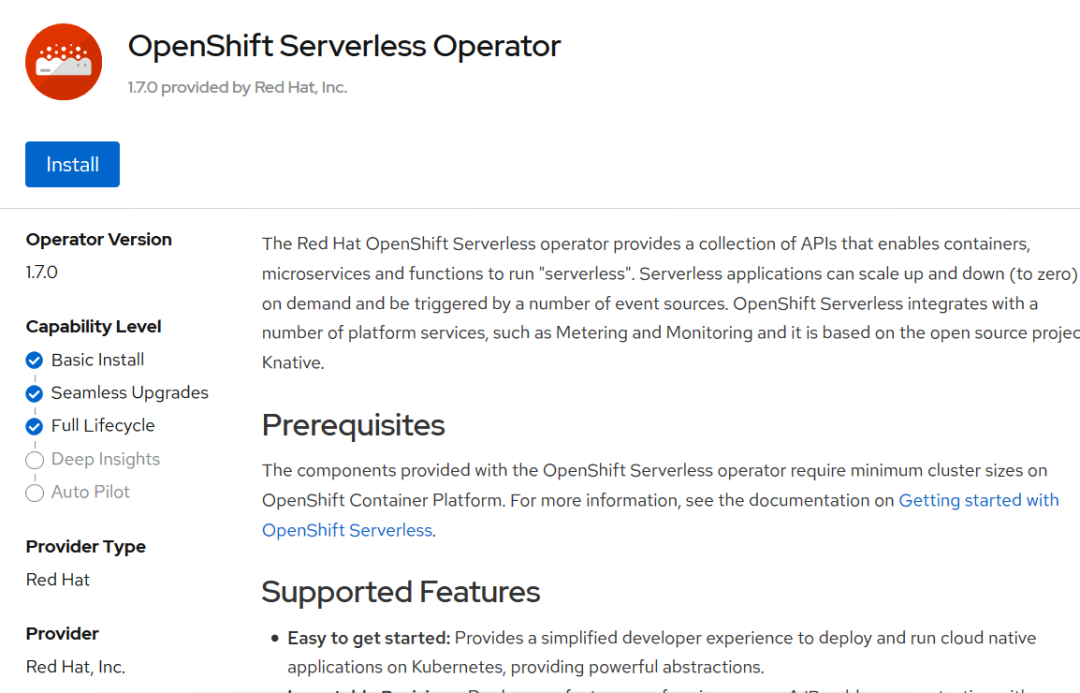Click the Operator Version heading
Screen dimensions: 1080x693
click(x=99, y=239)
